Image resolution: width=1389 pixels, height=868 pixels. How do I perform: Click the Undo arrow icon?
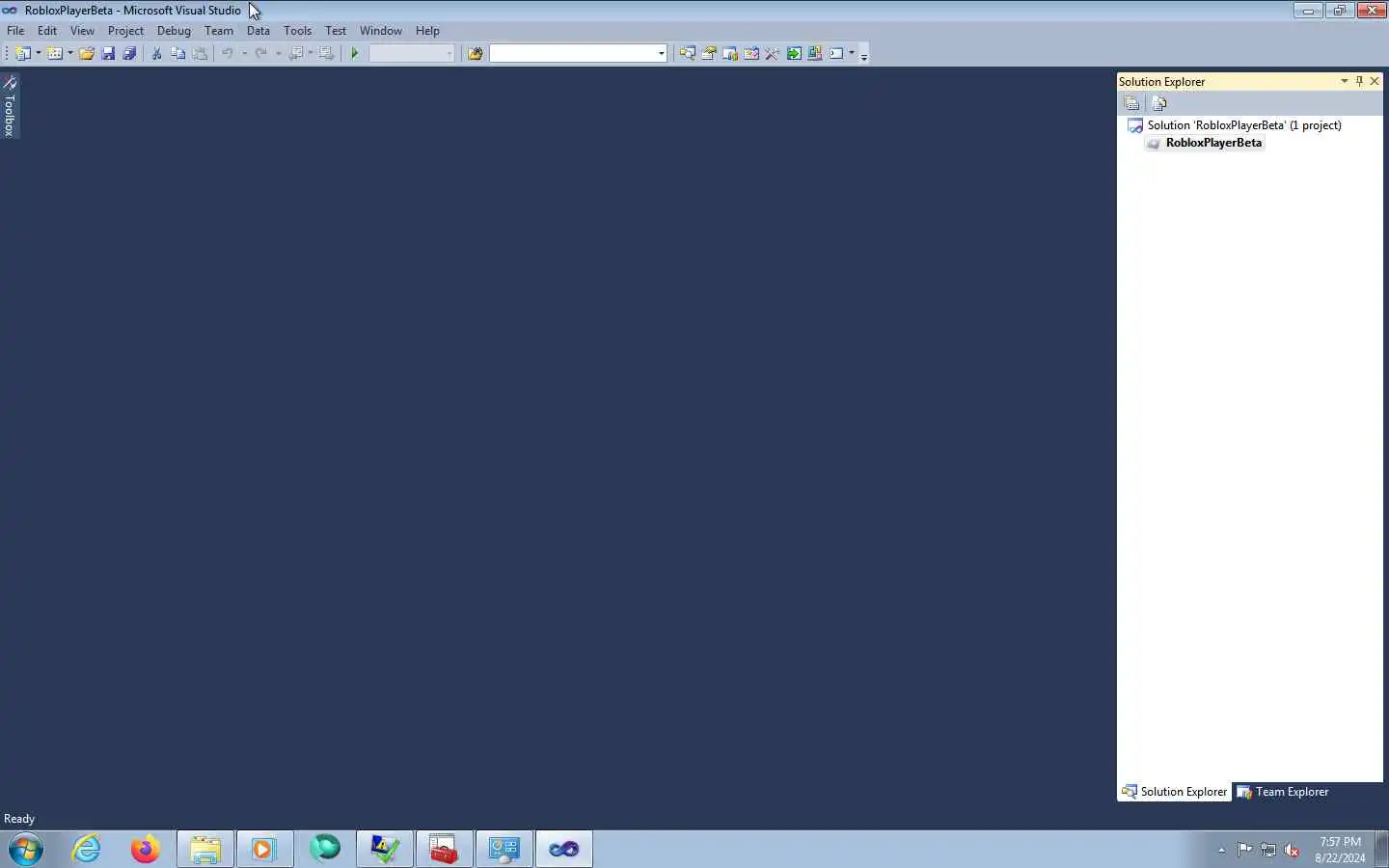[x=228, y=53]
